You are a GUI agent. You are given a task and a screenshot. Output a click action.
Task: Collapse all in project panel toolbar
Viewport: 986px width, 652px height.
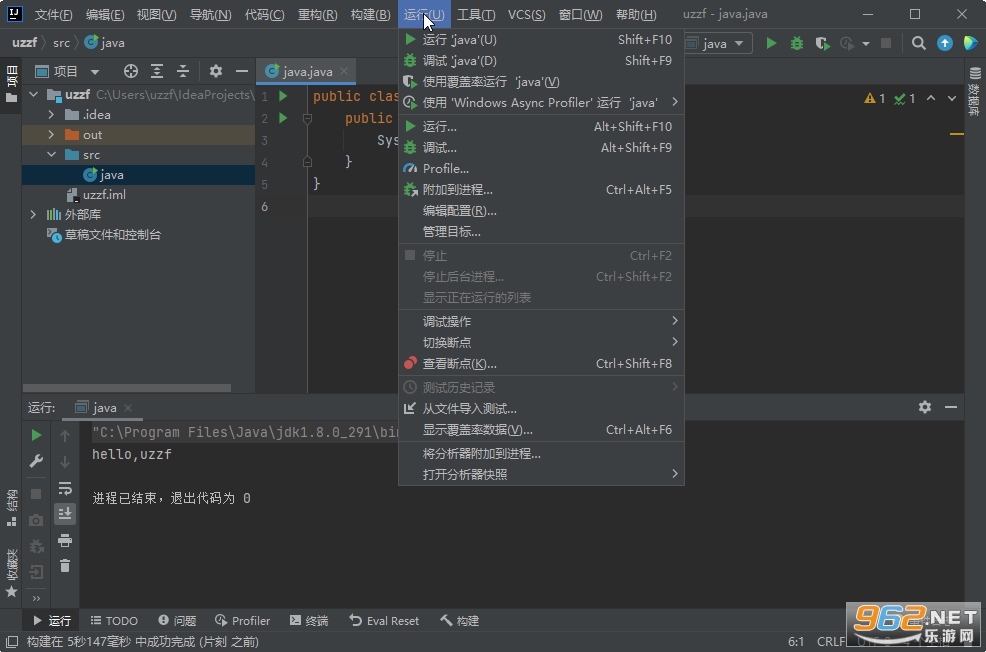[183, 71]
